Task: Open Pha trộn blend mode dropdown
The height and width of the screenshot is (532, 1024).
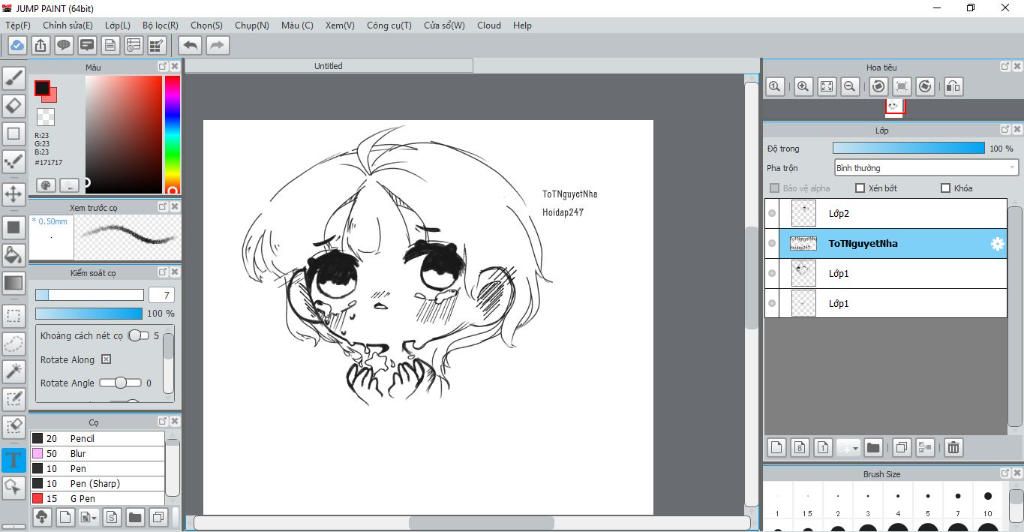Action: (926, 168)
